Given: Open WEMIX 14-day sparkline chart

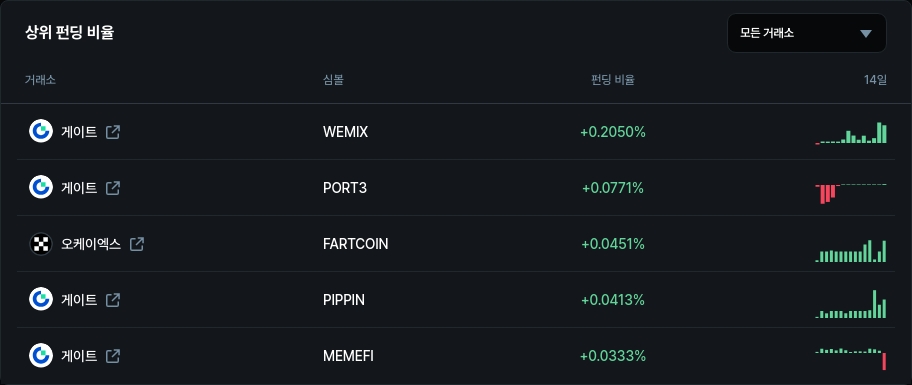Looking at the screenshot, I should 851,133.
